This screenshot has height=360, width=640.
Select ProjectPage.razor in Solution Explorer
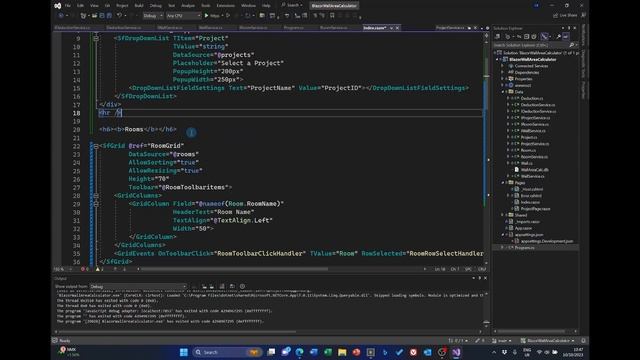click(536, 209)
